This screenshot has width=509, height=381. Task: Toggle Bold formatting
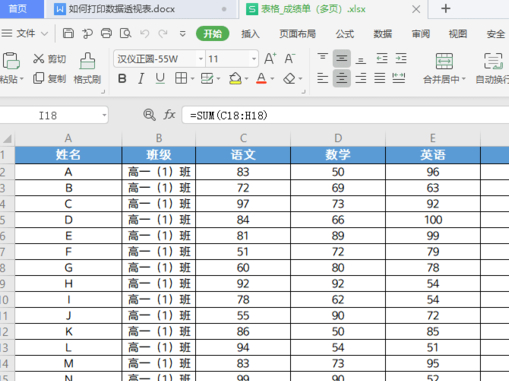pos(122,79)
